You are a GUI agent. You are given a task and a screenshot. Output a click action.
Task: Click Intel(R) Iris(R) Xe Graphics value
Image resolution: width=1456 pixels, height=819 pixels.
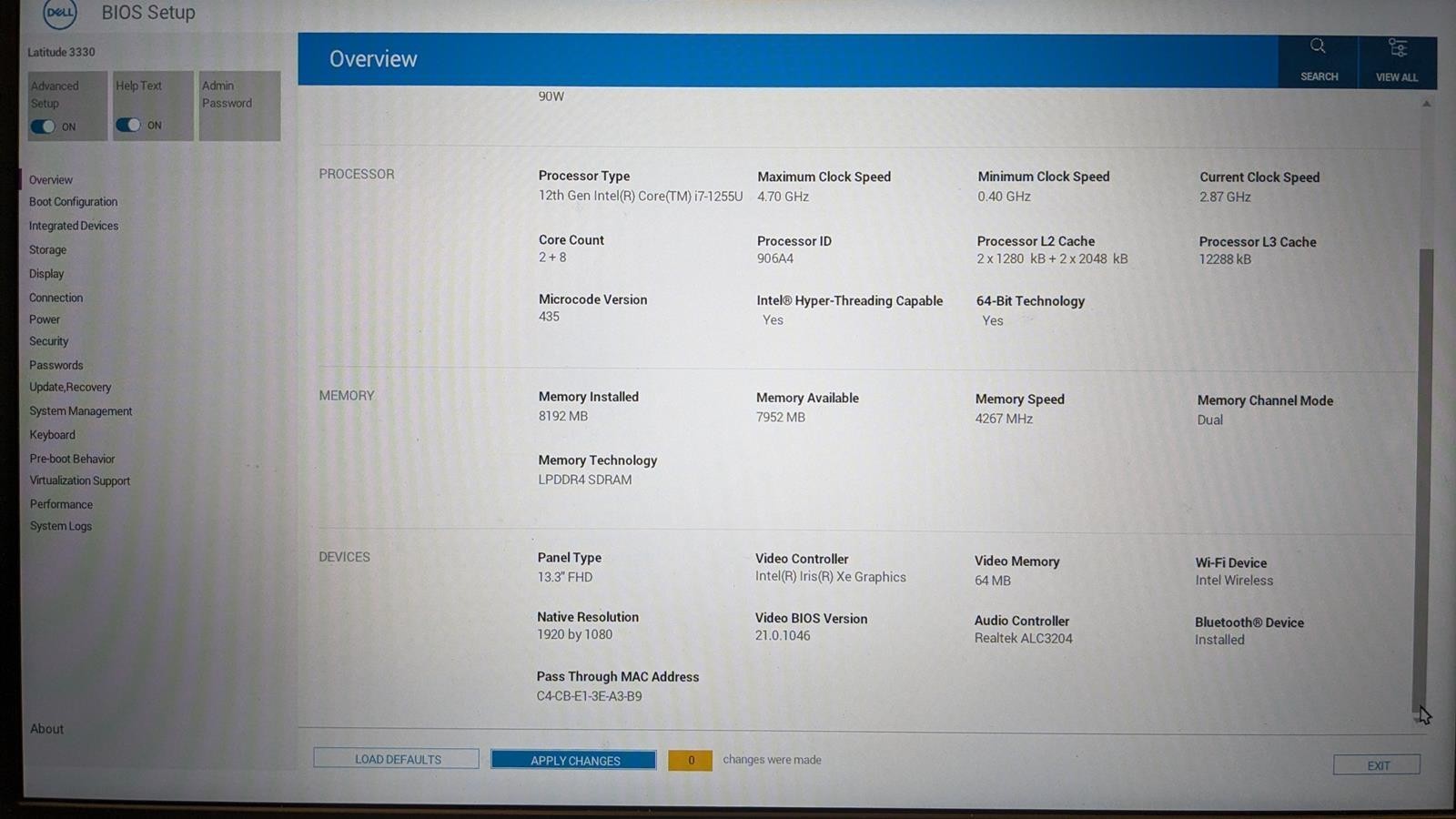click(x=831, y=577)
